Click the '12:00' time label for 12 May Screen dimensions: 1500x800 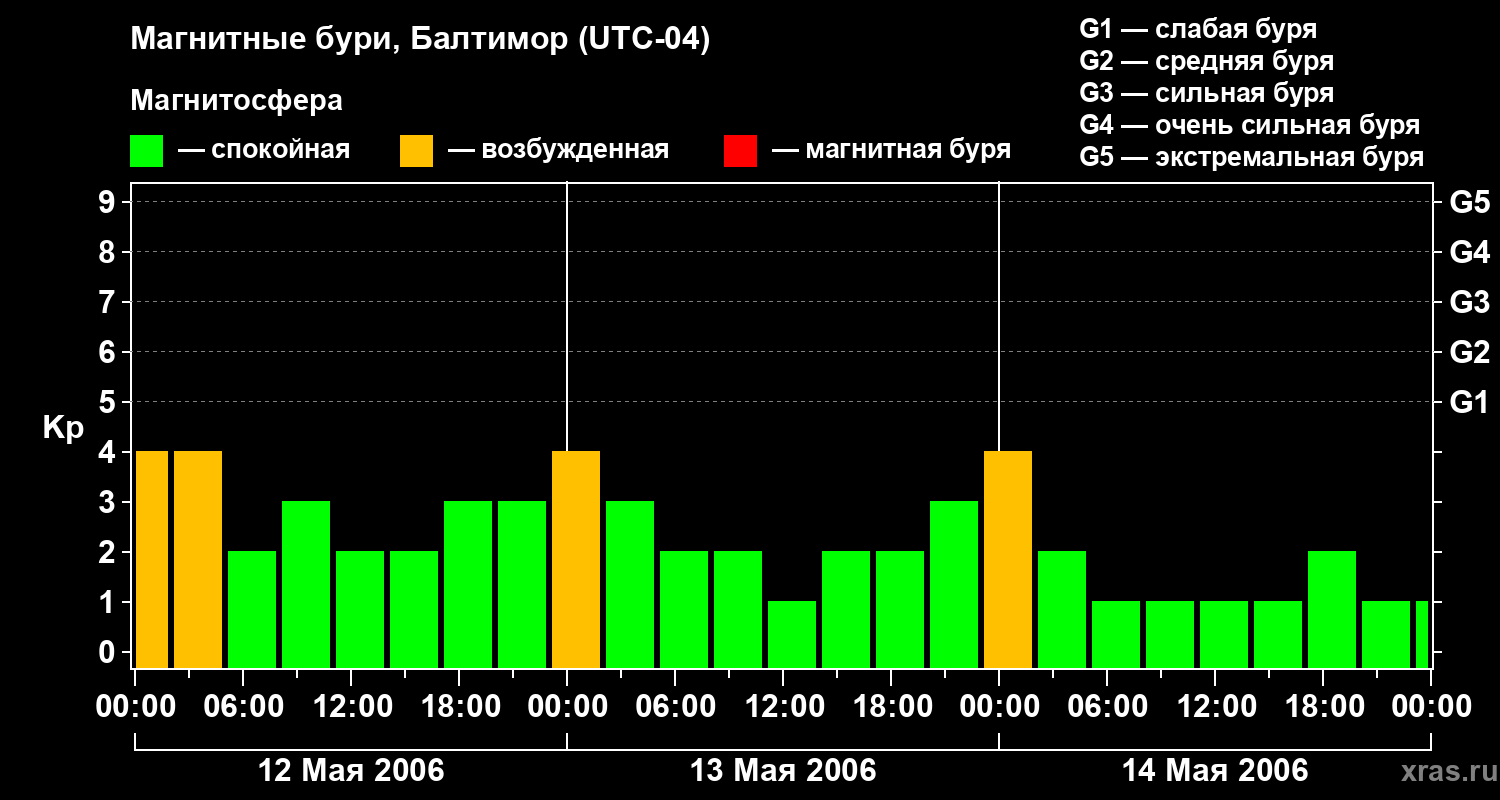click(x=351, y=707)
